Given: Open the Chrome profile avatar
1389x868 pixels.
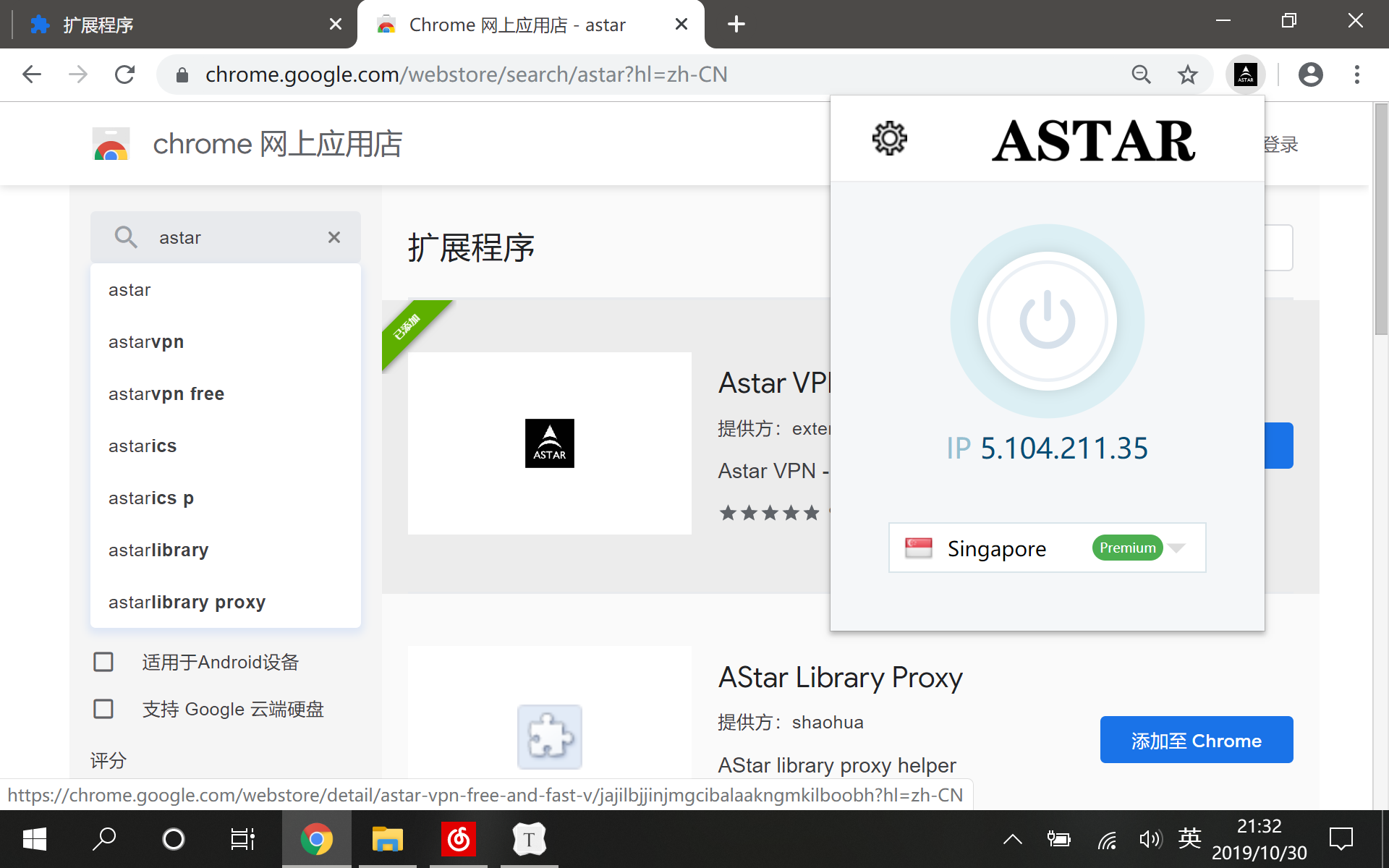Looking at the screenshot, I should tap(1310, 74).
